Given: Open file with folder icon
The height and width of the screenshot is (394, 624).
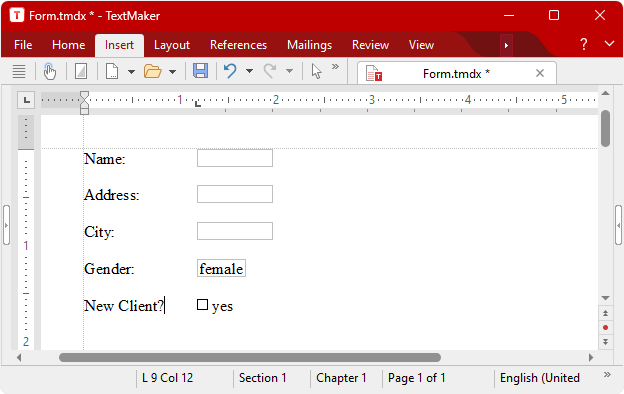Looking at the screenshot, I should [x=153, y=72].
